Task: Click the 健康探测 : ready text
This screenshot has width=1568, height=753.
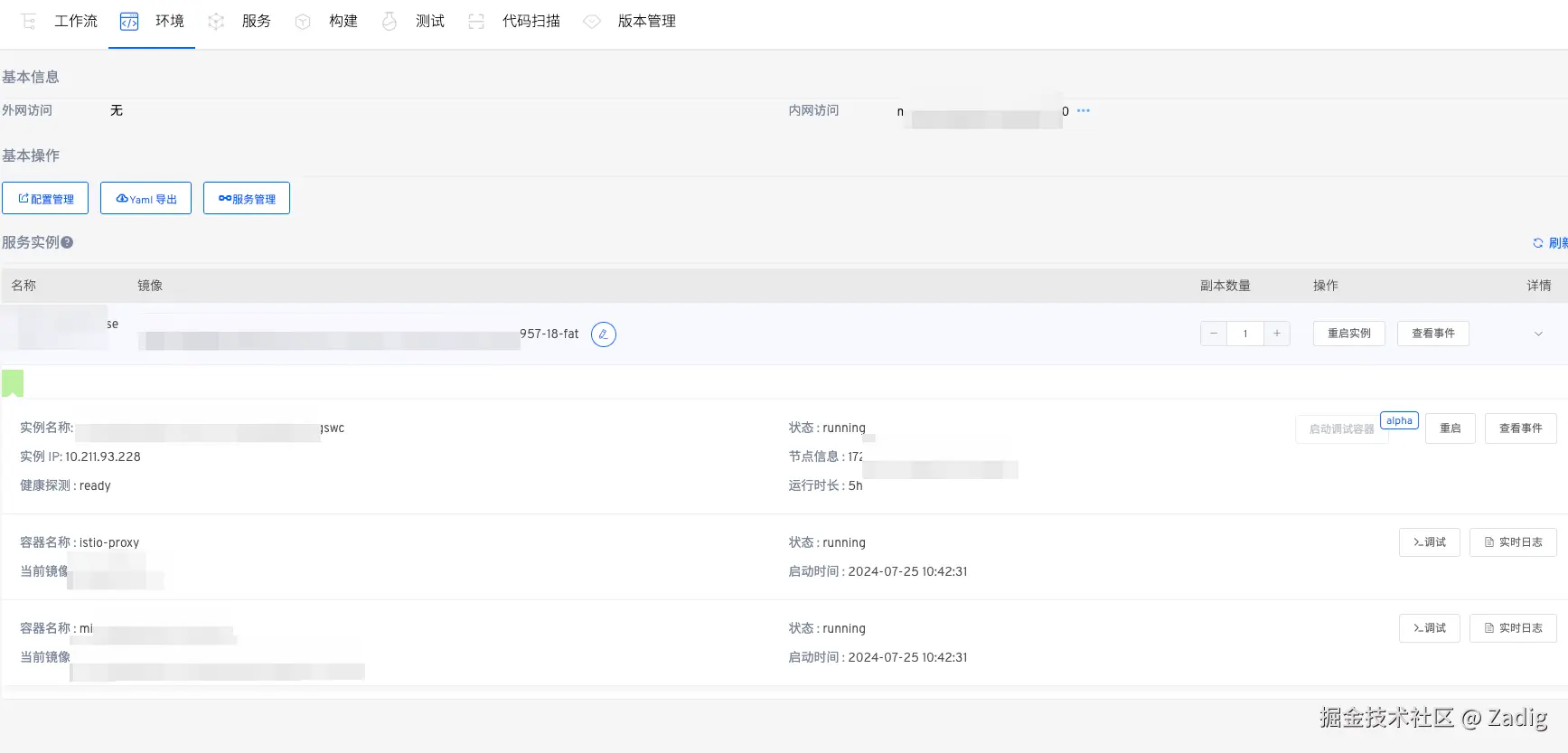Action: coord(65,485)
